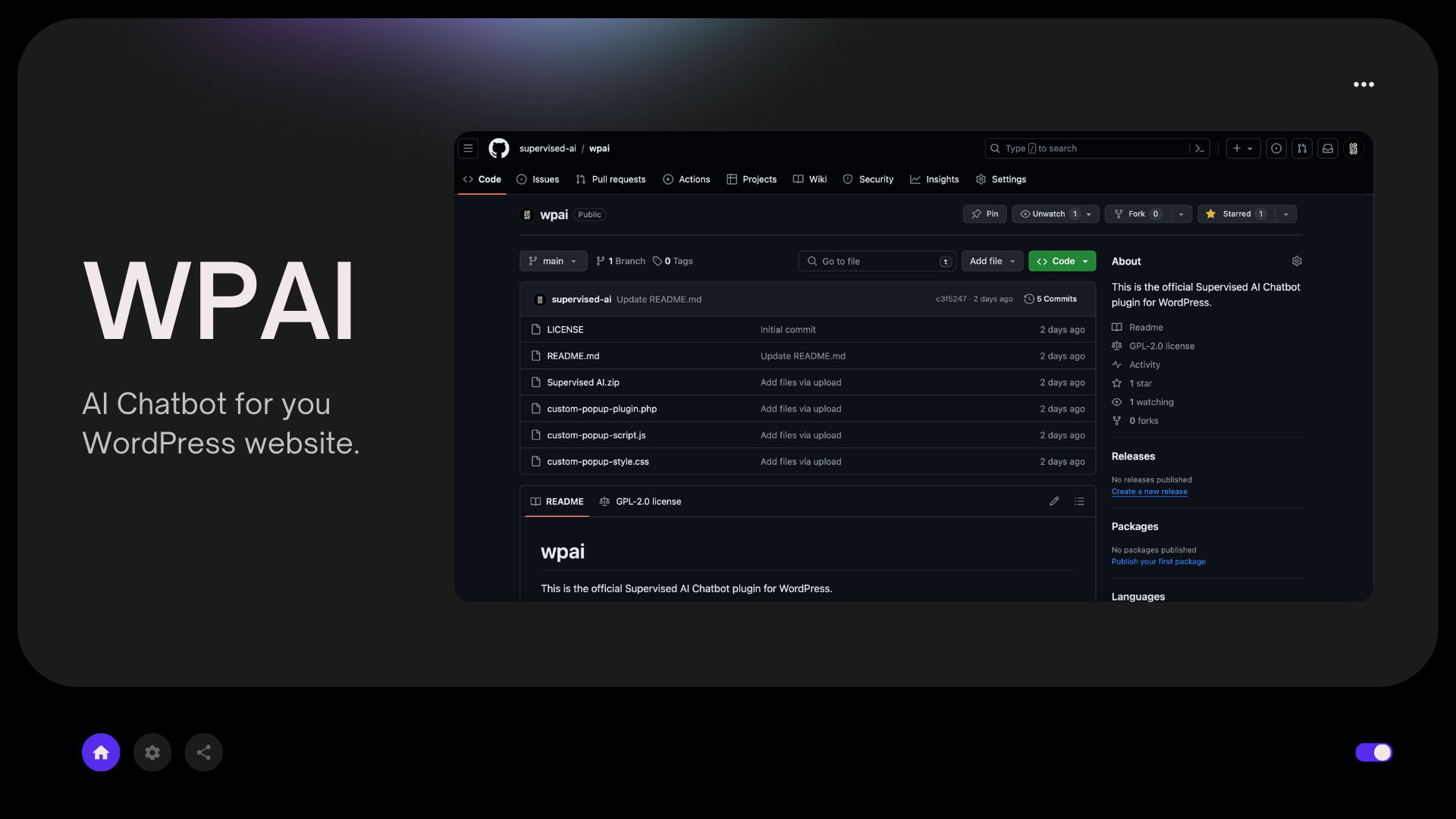
Task: Toggle the purple switch at bottom right
Action: pyautogui.click(x=1373, y=752)
